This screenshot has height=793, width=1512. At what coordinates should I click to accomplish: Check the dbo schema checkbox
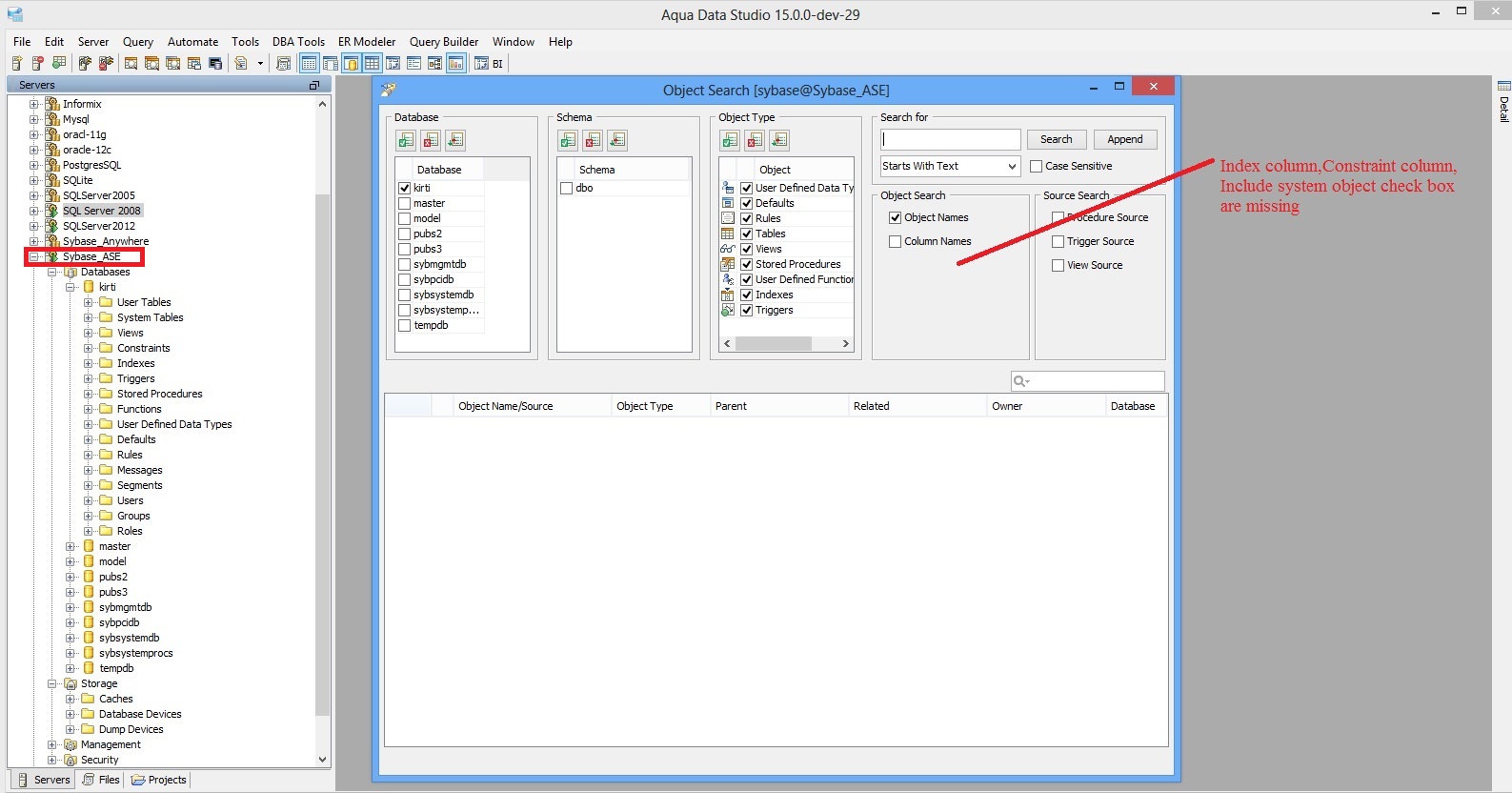click(x=567, y=188)
